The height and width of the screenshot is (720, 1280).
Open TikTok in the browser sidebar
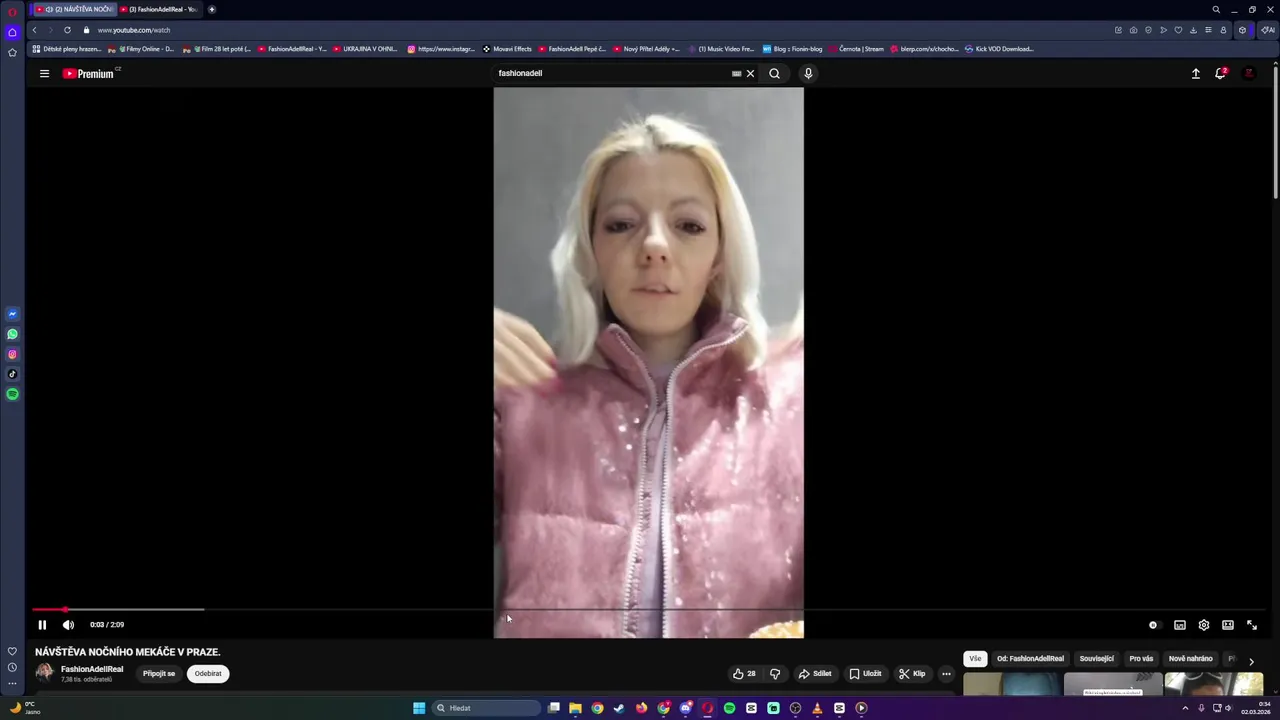[x=12, y=374]
